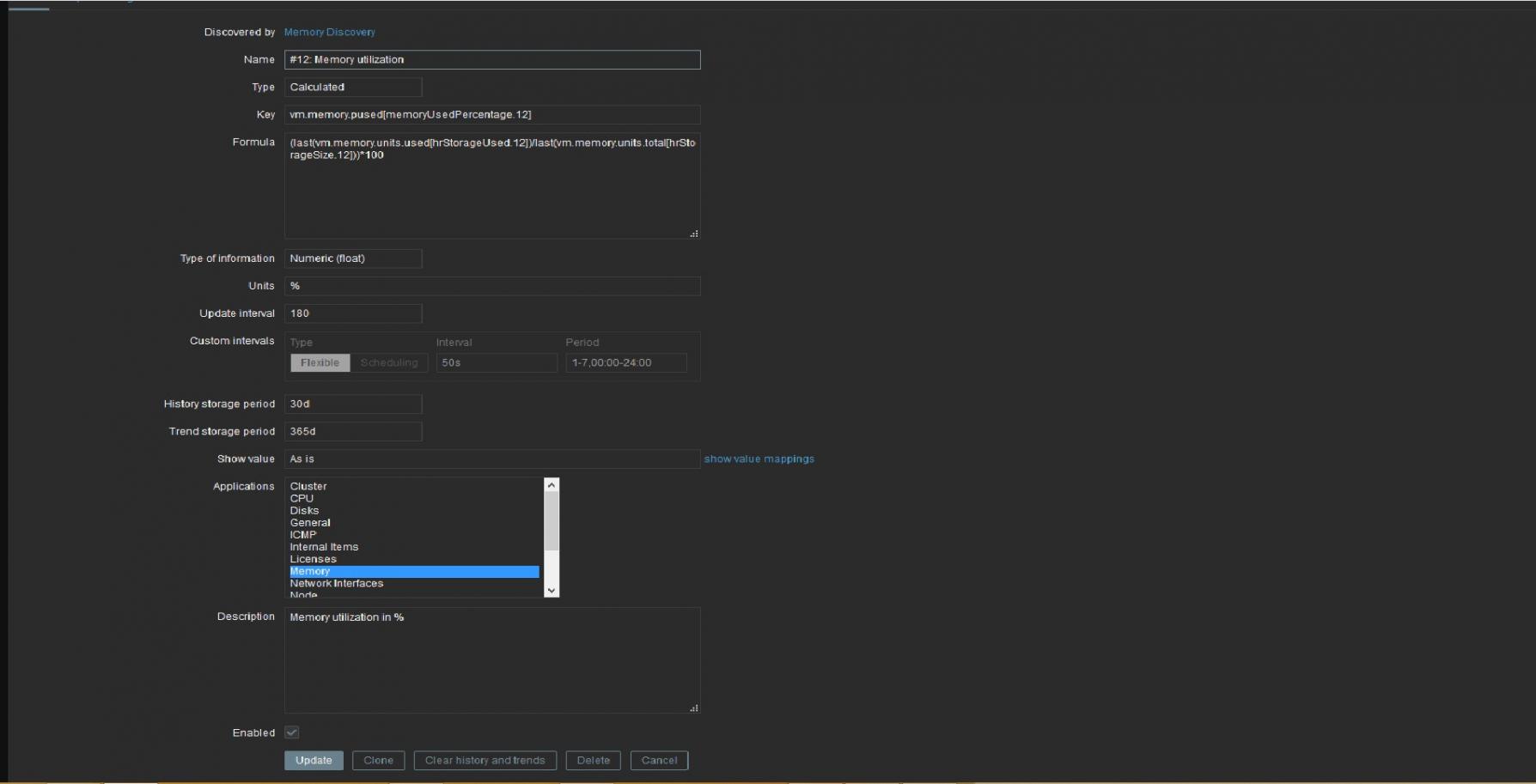Click the Description textarea resize grip
Screen dimensions: 1536x784
point(692,707)
